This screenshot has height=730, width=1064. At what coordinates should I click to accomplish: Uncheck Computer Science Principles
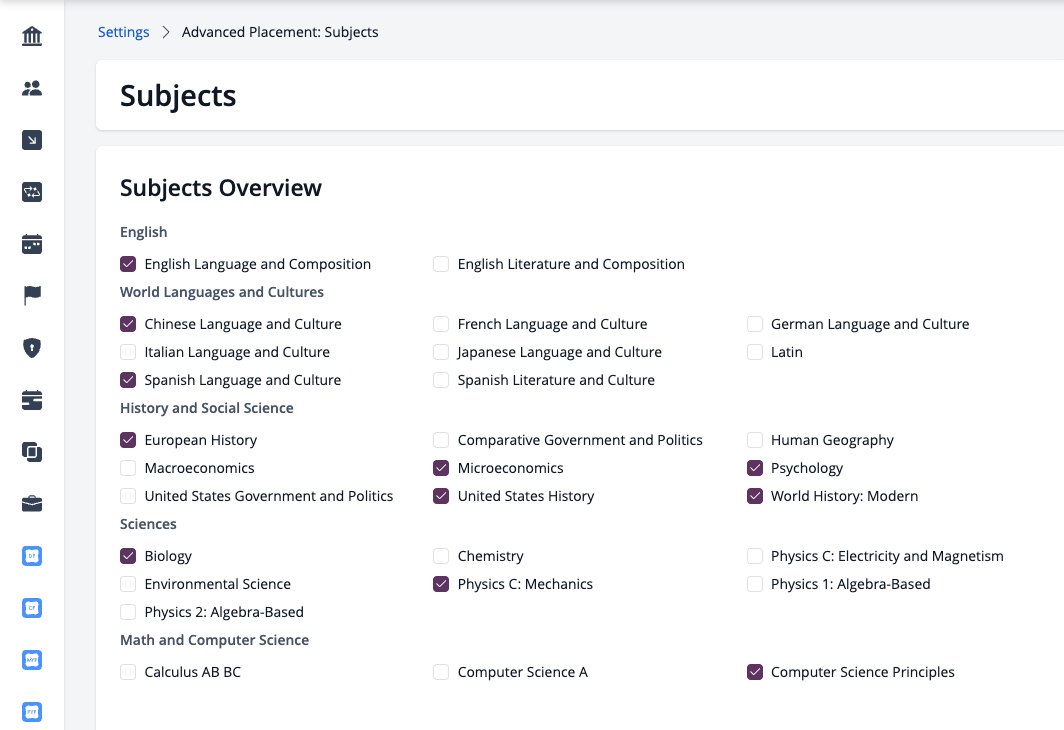point(755,672)
